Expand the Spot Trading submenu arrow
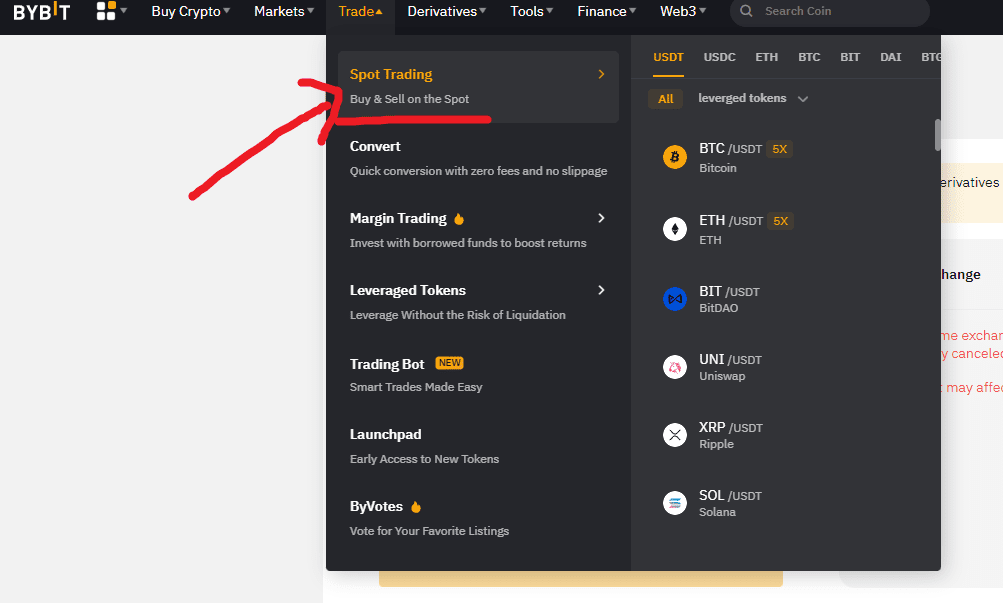This screenshot has width=1003, height=603. [x=601, y=74]
